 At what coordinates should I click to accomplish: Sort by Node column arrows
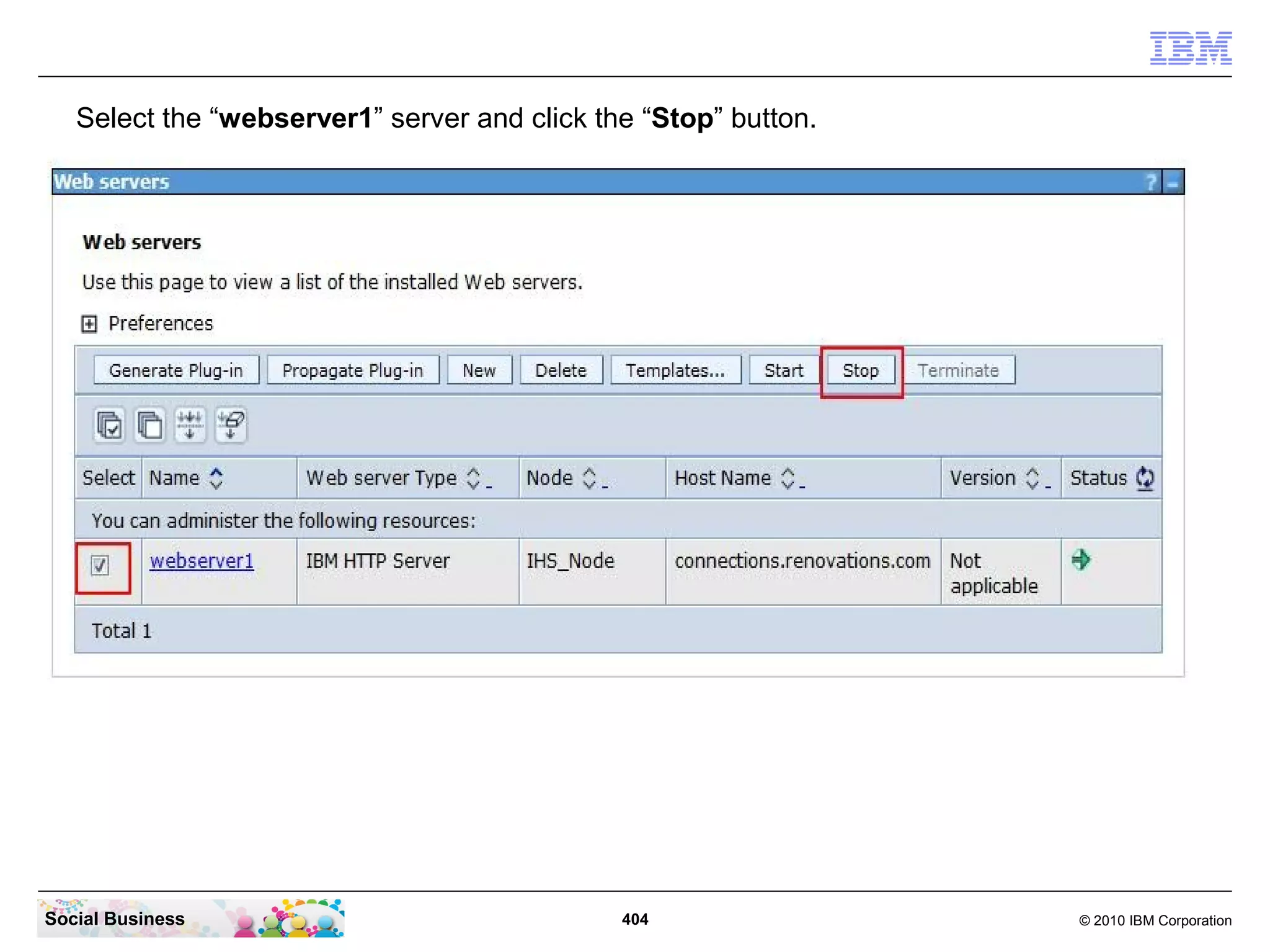coord(590,478)
